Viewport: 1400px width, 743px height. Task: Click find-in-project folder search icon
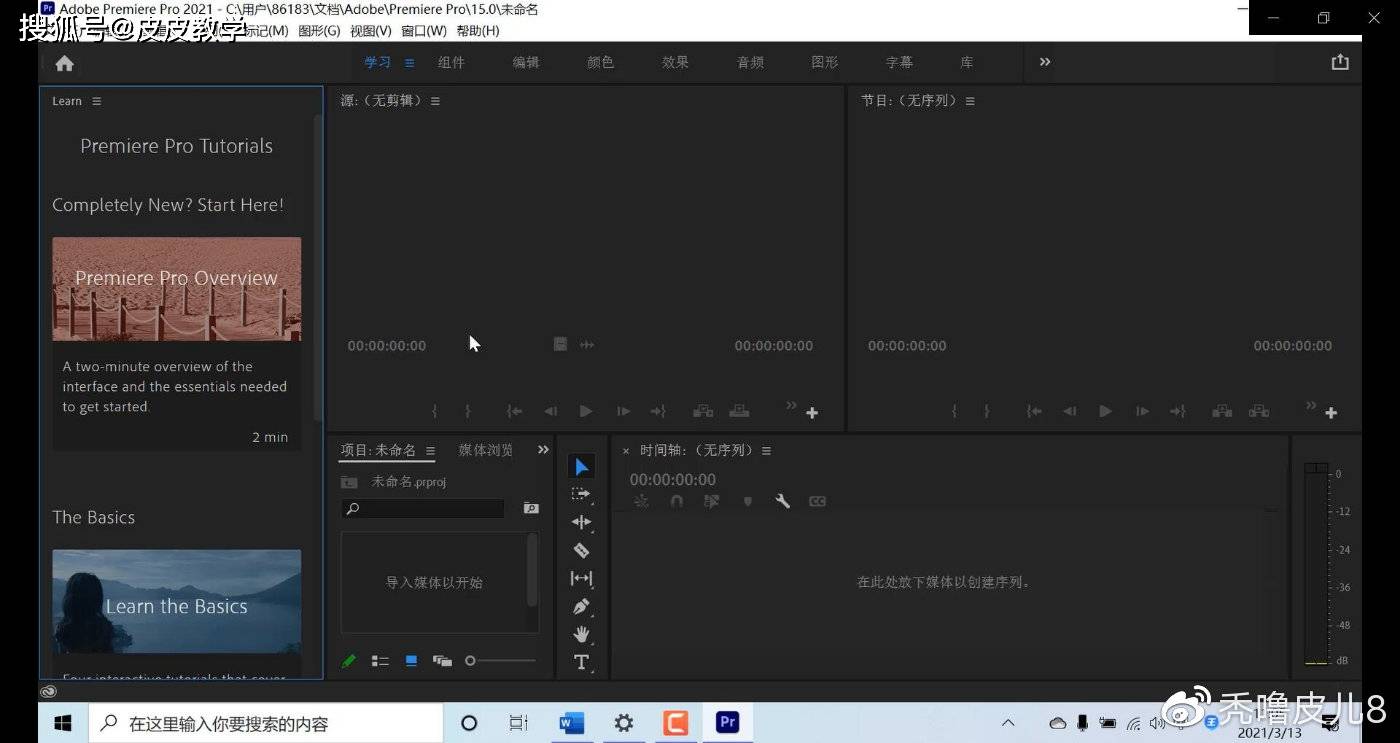(531, 508)
